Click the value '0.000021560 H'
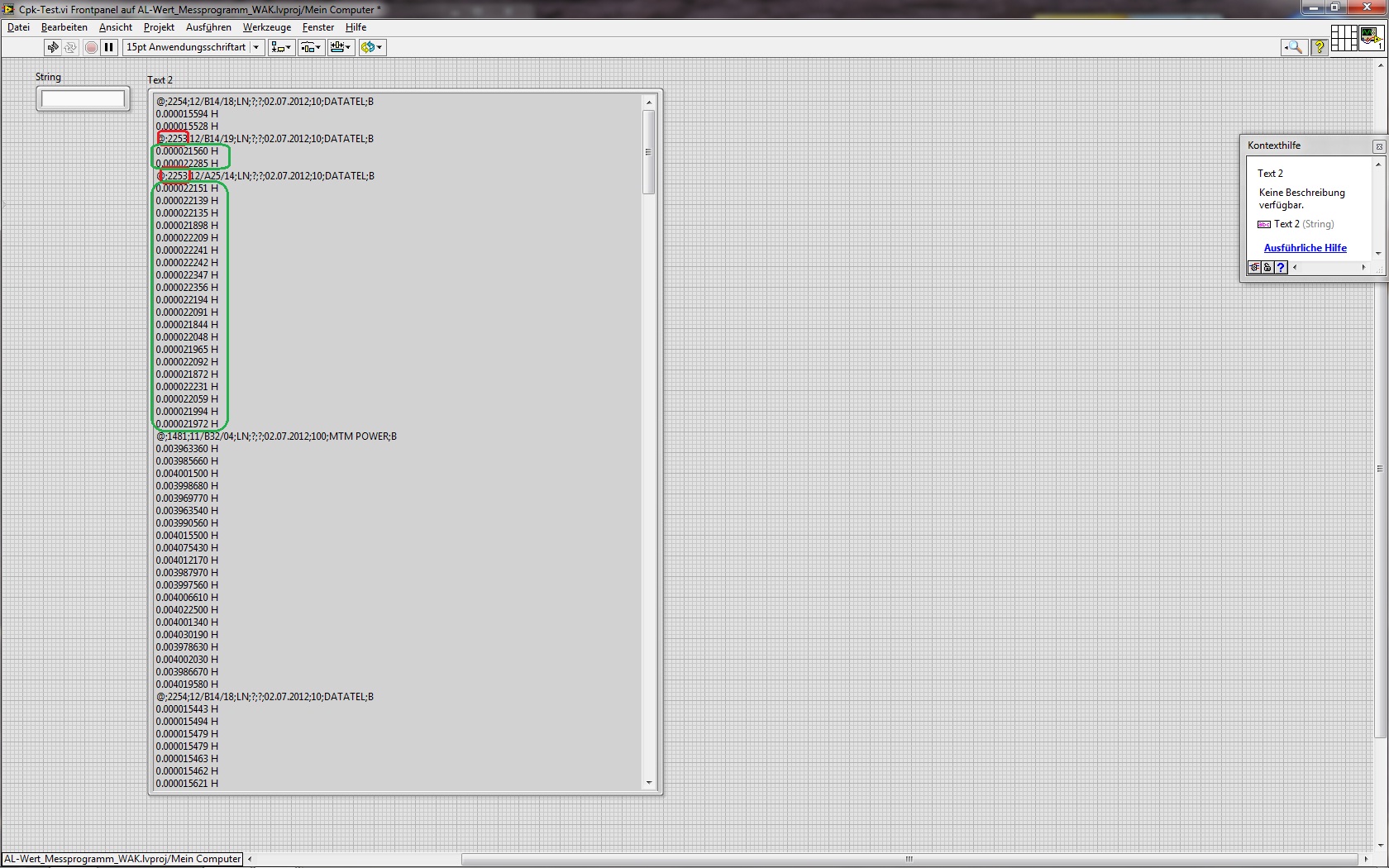The image size is (1389, 868). coord(187,151)
